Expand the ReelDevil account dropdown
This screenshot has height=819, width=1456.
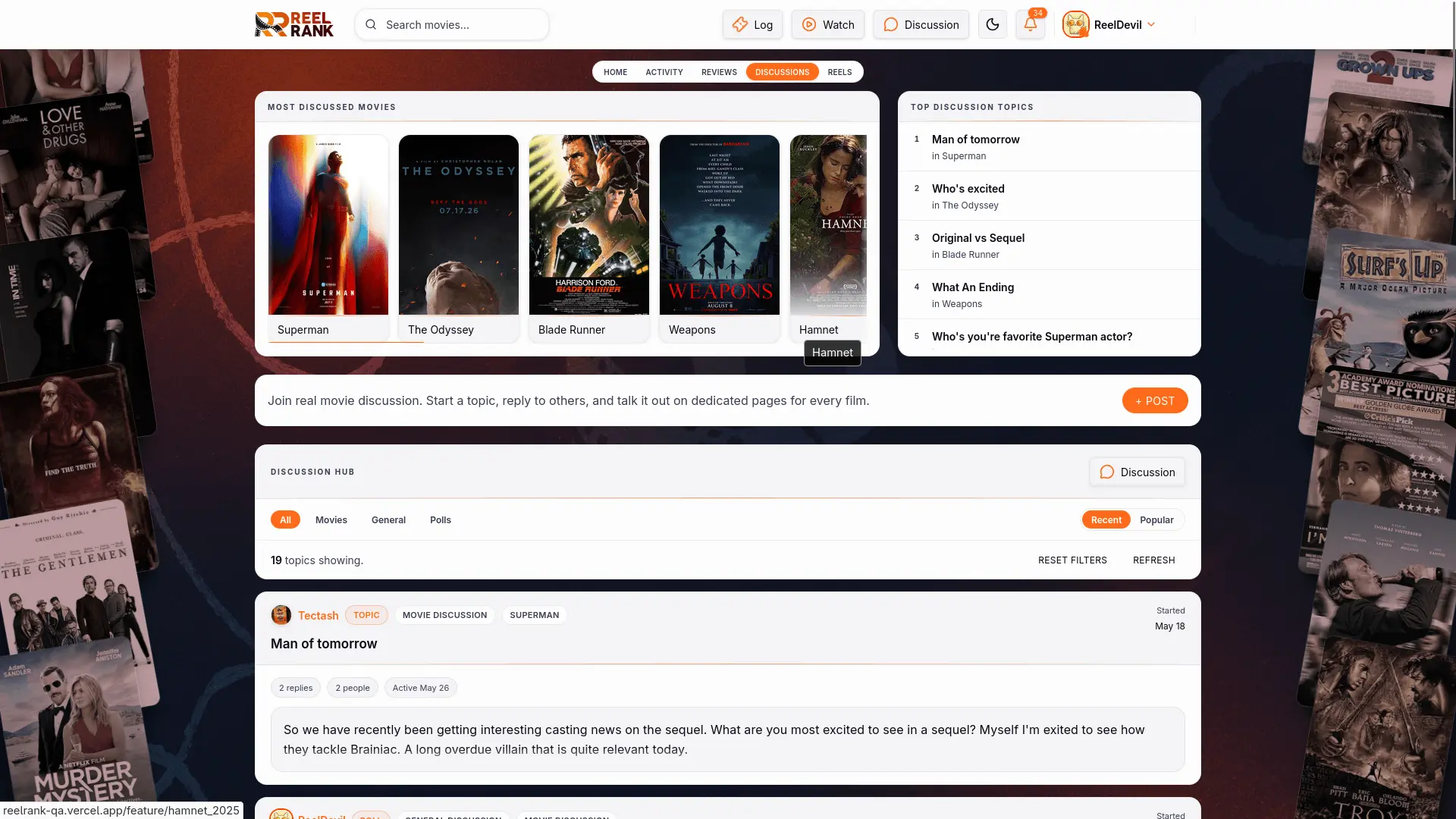(x=1151, y=24)
